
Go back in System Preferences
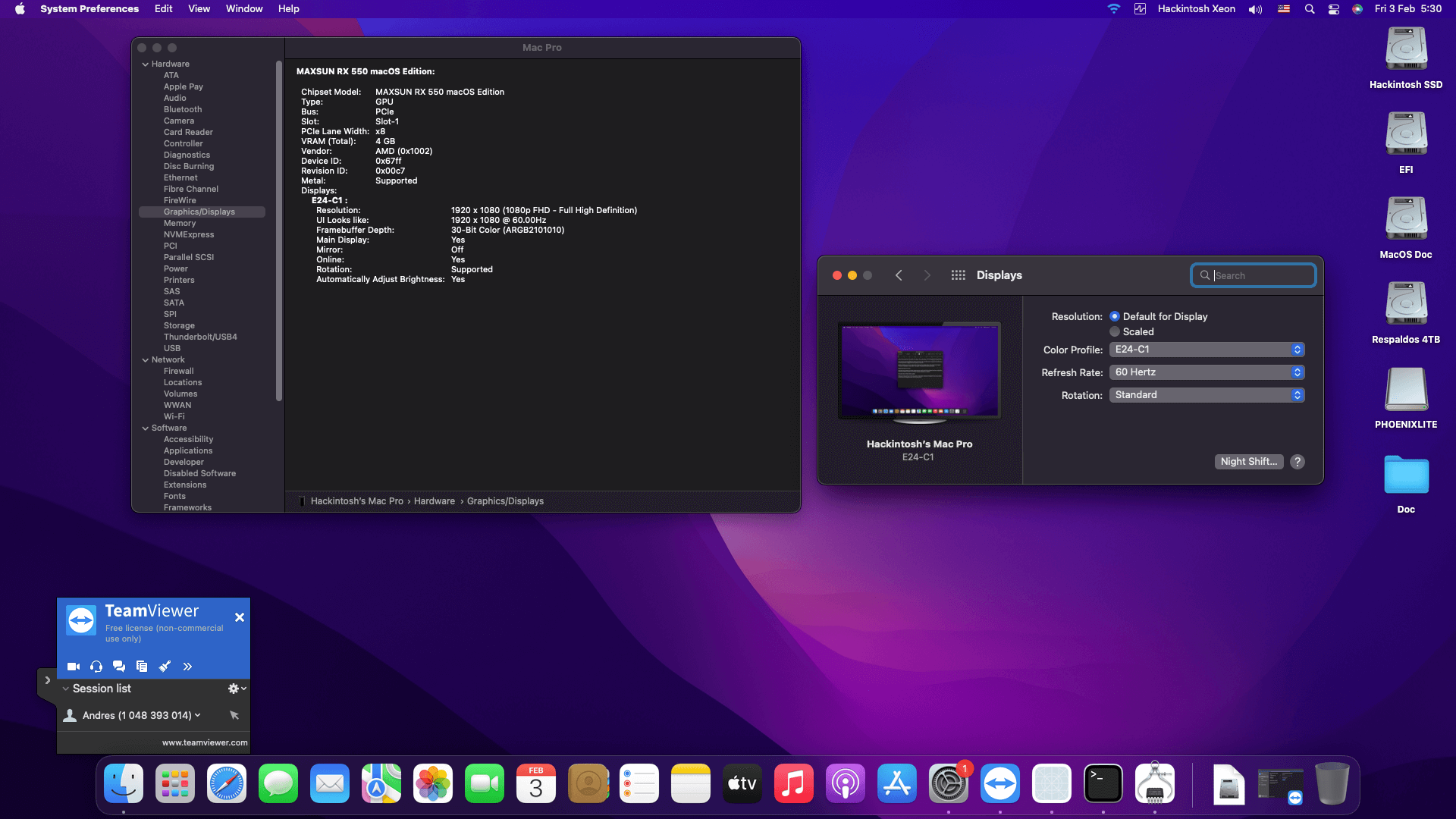tap(899, 275)
